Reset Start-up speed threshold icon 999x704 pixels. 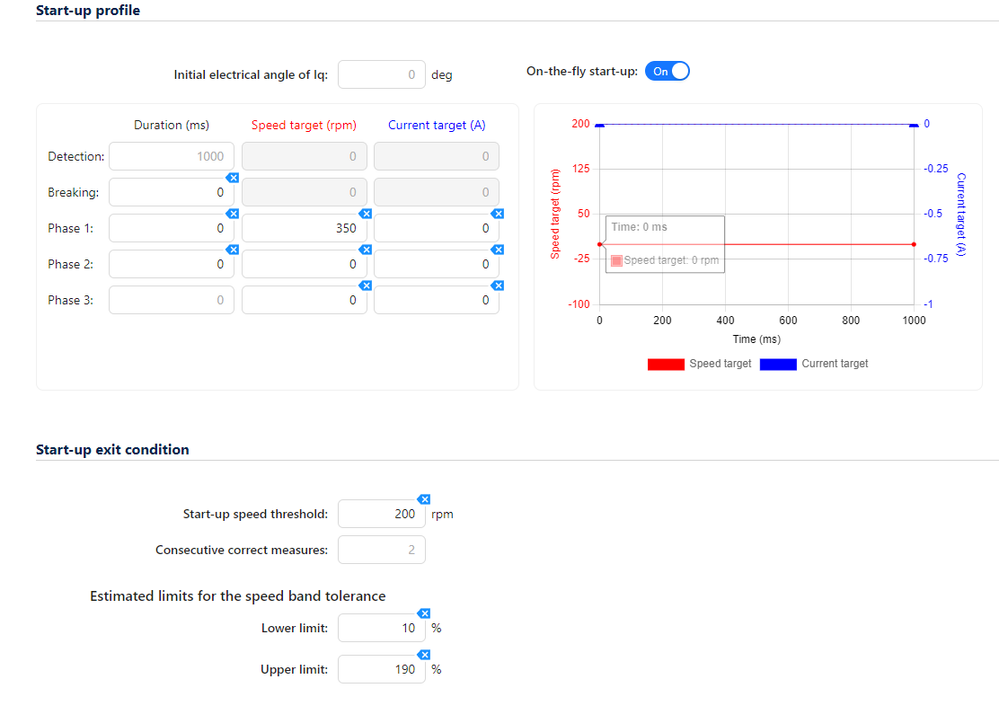424,499
